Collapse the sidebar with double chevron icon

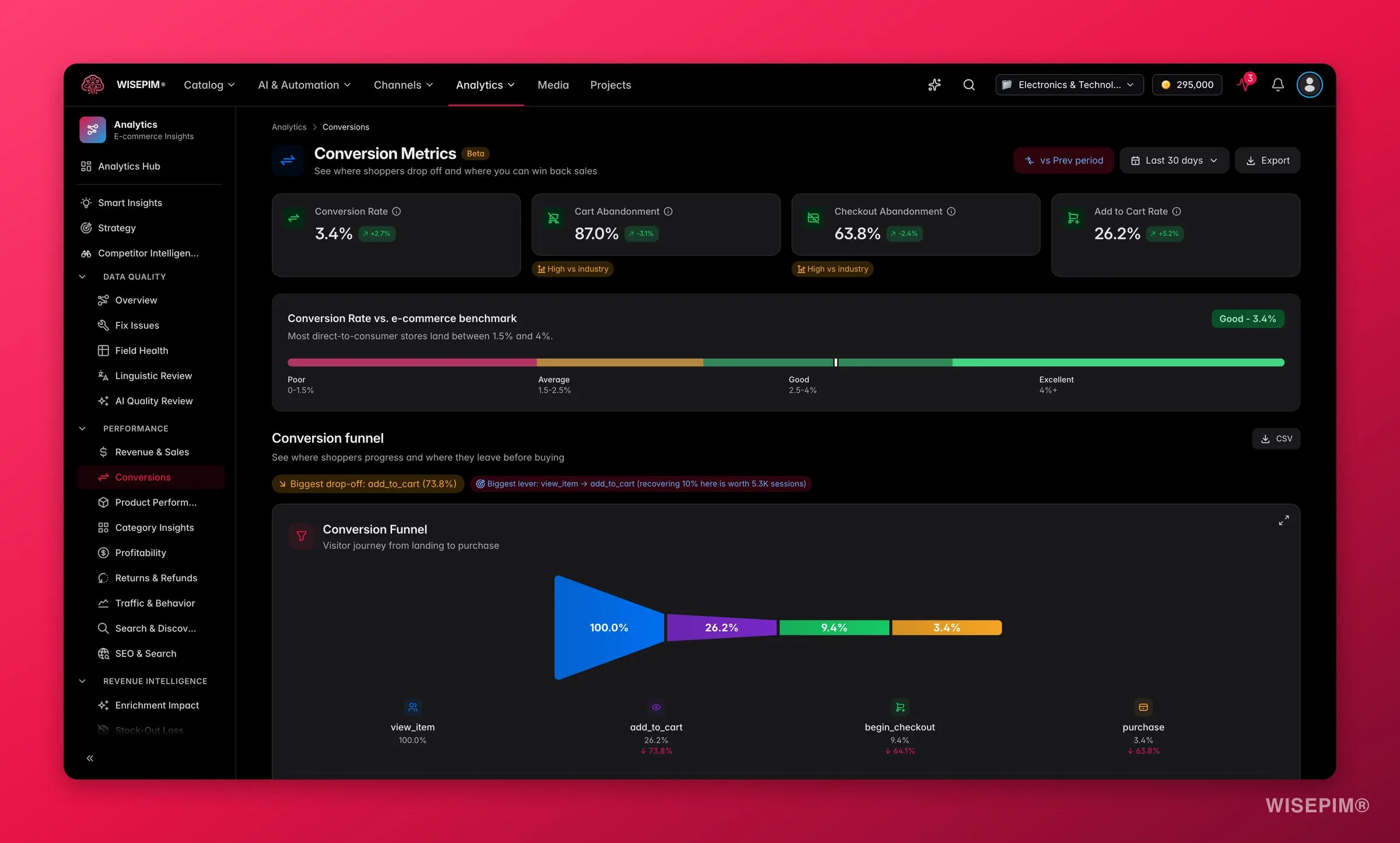coord(90,758)
